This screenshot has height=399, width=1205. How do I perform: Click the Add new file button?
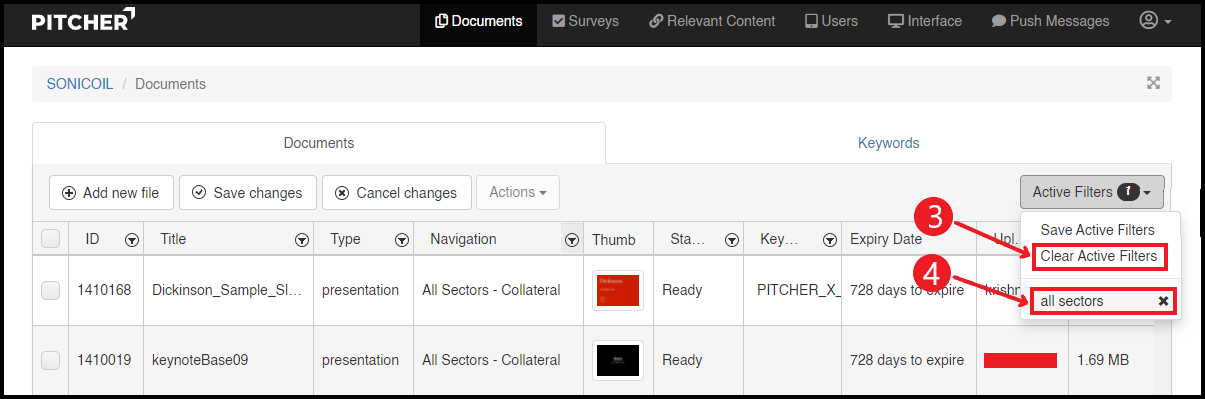pos(111,192)
